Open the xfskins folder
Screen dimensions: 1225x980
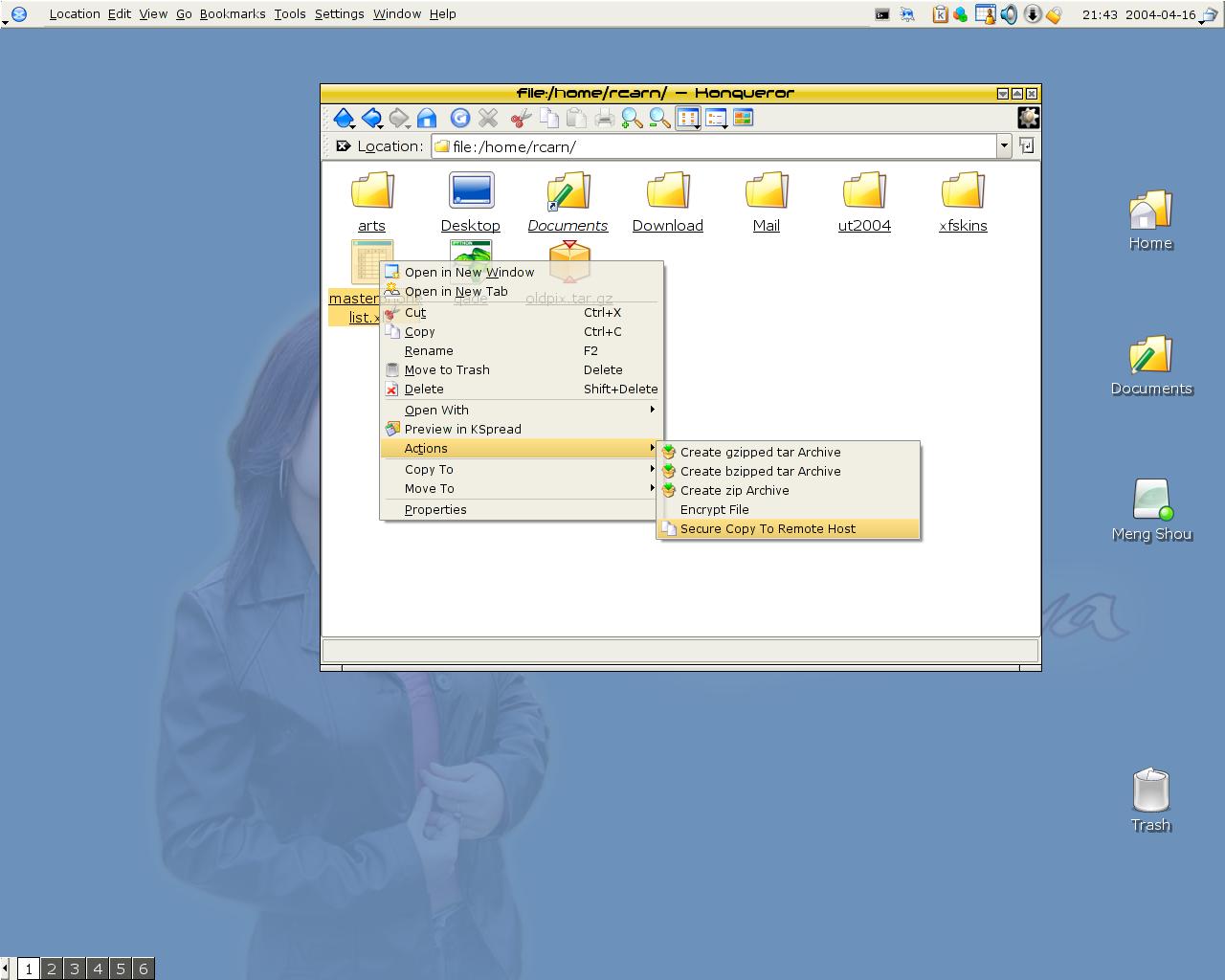(963, 201)
